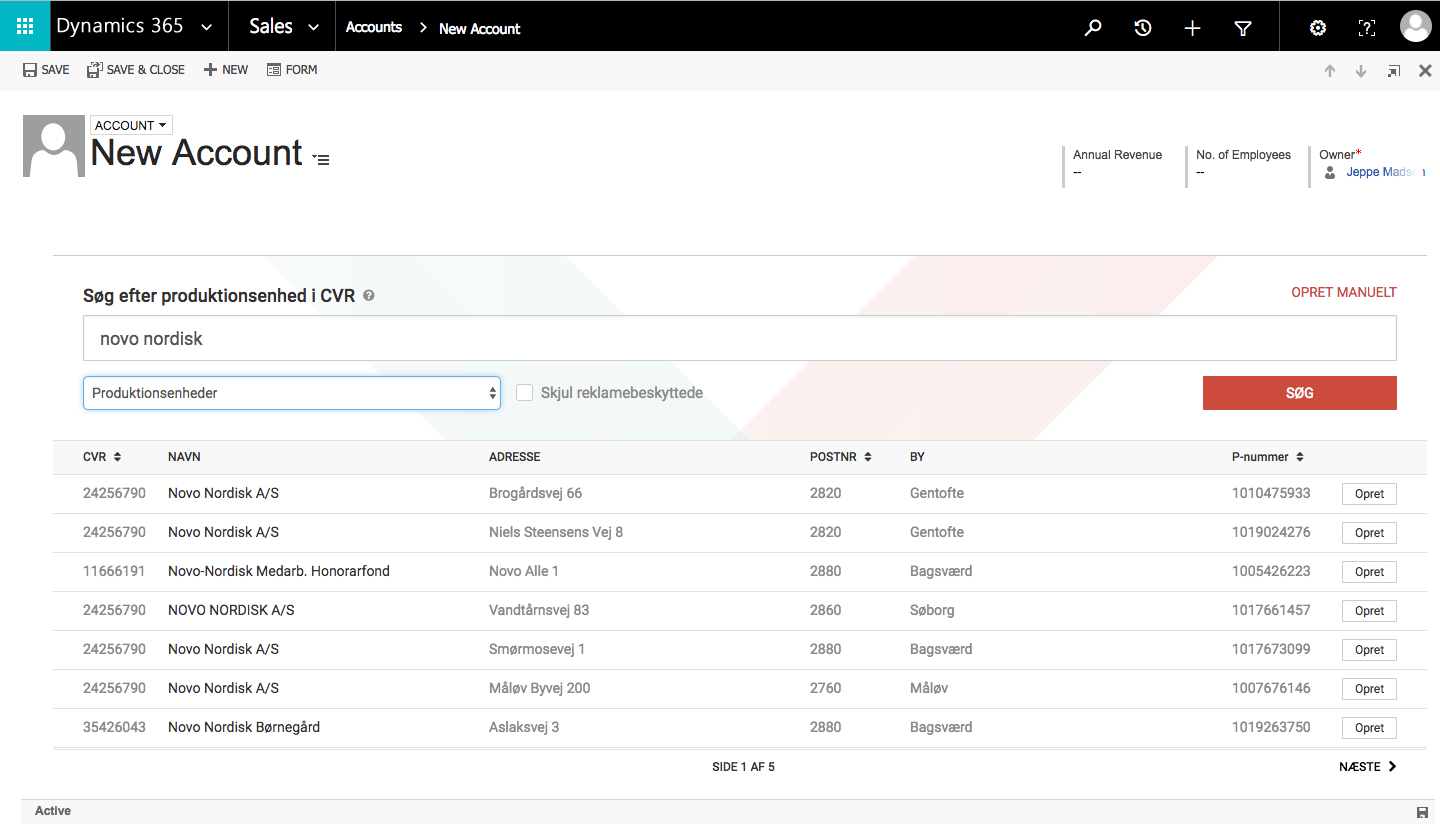
Task: Click SAVE in the command bar
Action: coord(46,70)
